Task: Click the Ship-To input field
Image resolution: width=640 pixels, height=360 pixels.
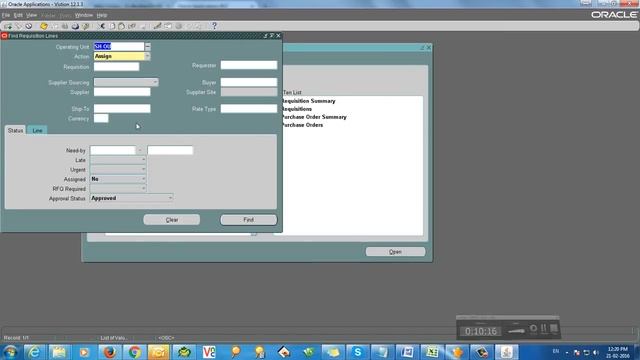Action: (x=122, y=109)
